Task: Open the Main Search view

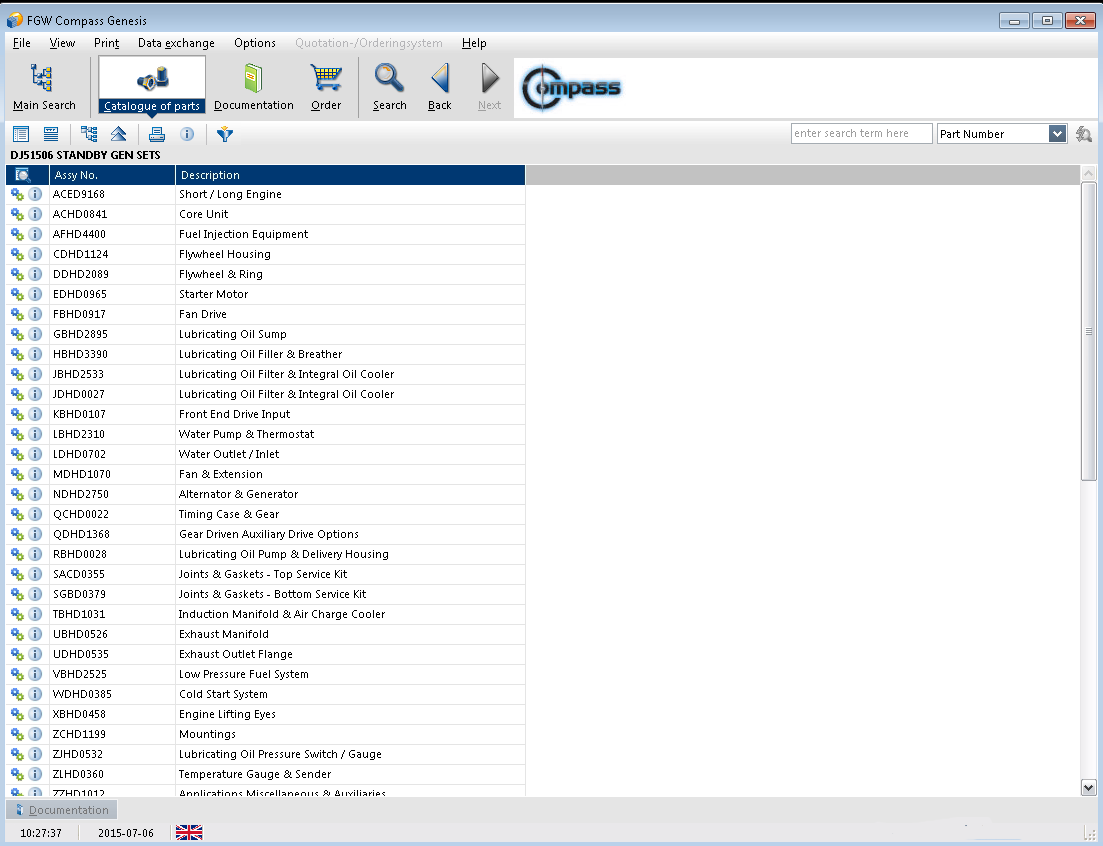Action: click(x=43, y=87)
